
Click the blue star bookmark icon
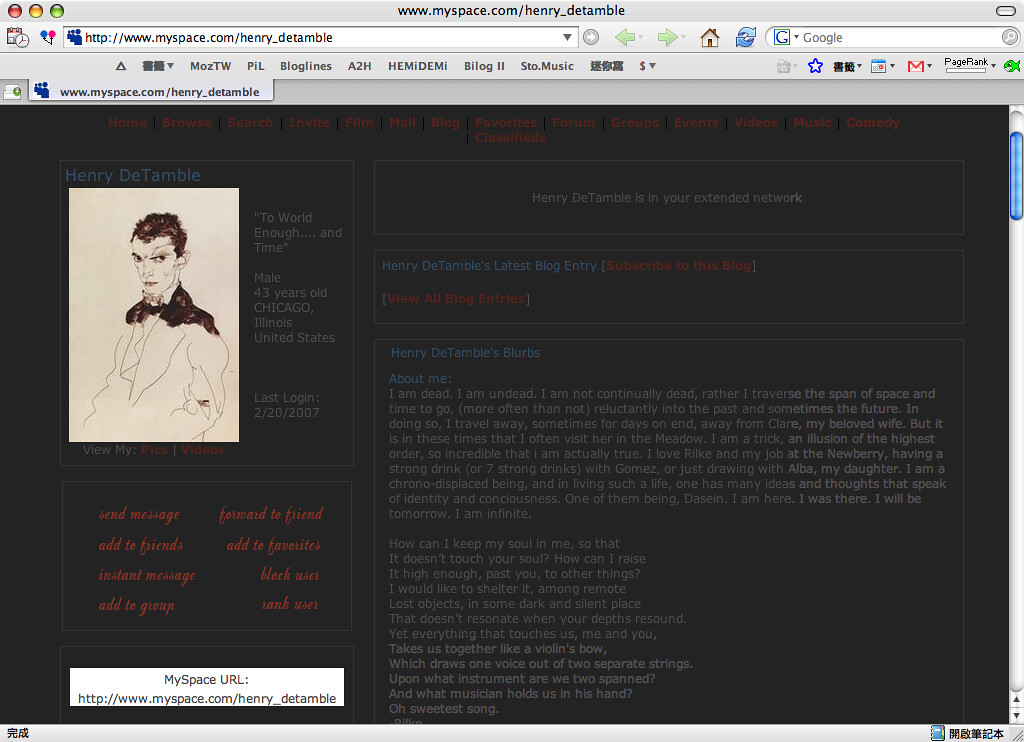click(x=815, y=66)
